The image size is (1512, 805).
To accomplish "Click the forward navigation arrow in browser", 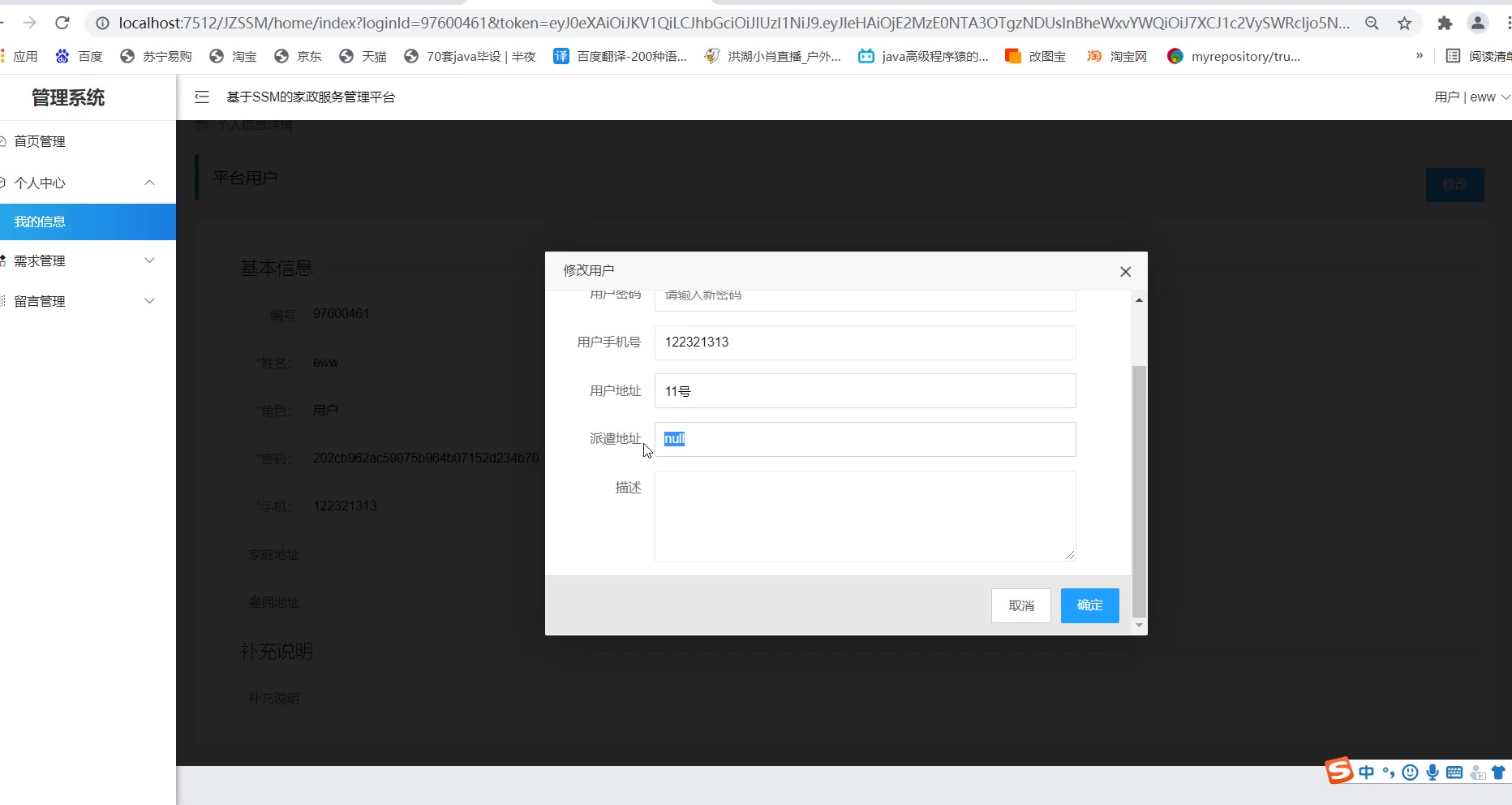I will (29, 23).
